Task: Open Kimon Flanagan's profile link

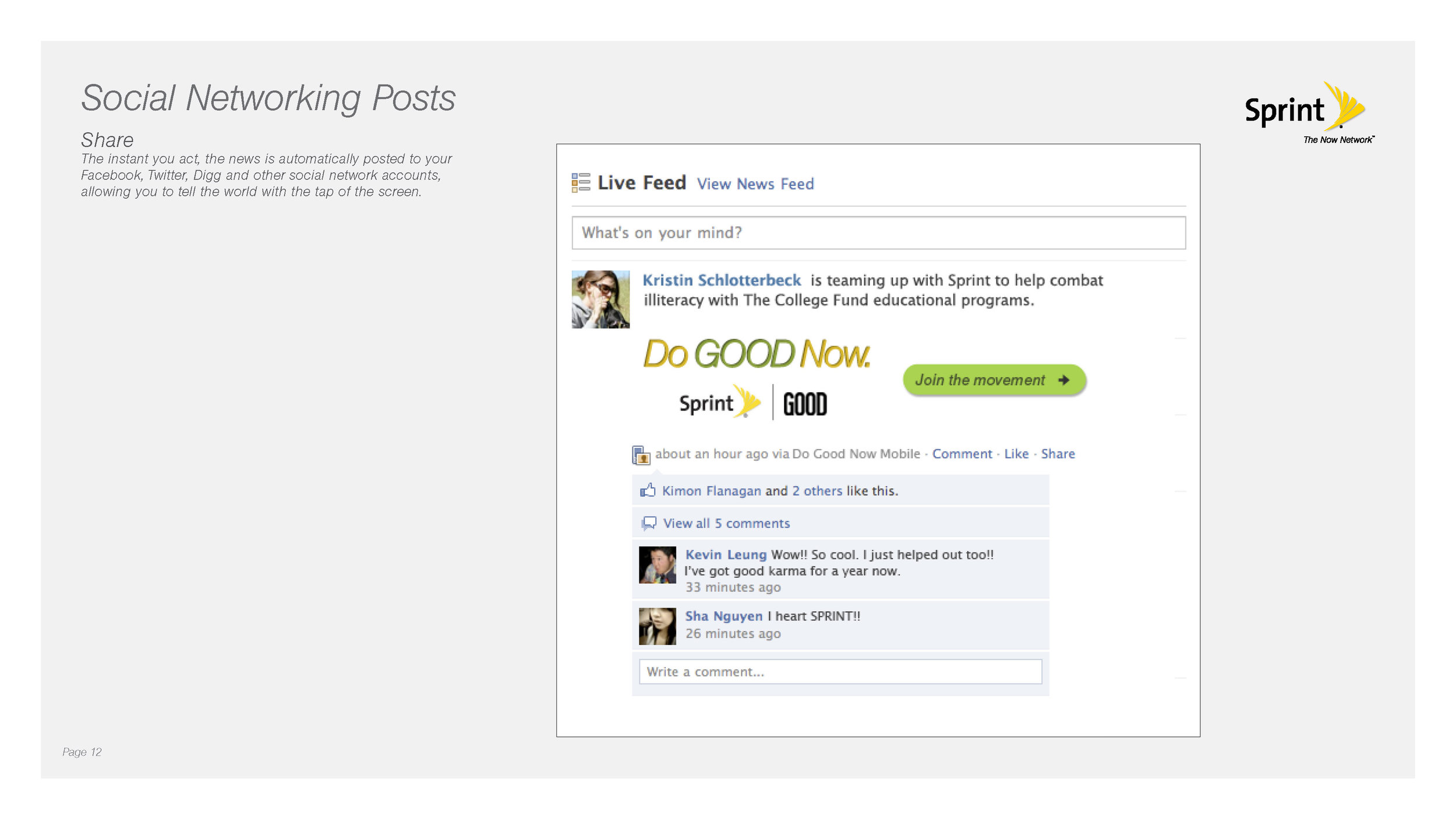Action: [x=711, y=491]
